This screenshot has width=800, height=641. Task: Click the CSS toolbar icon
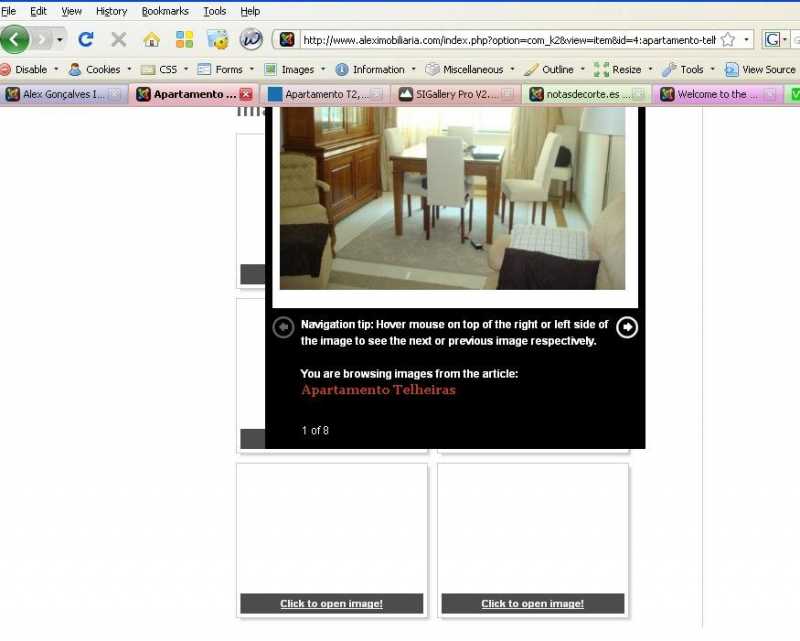point(148,69)
